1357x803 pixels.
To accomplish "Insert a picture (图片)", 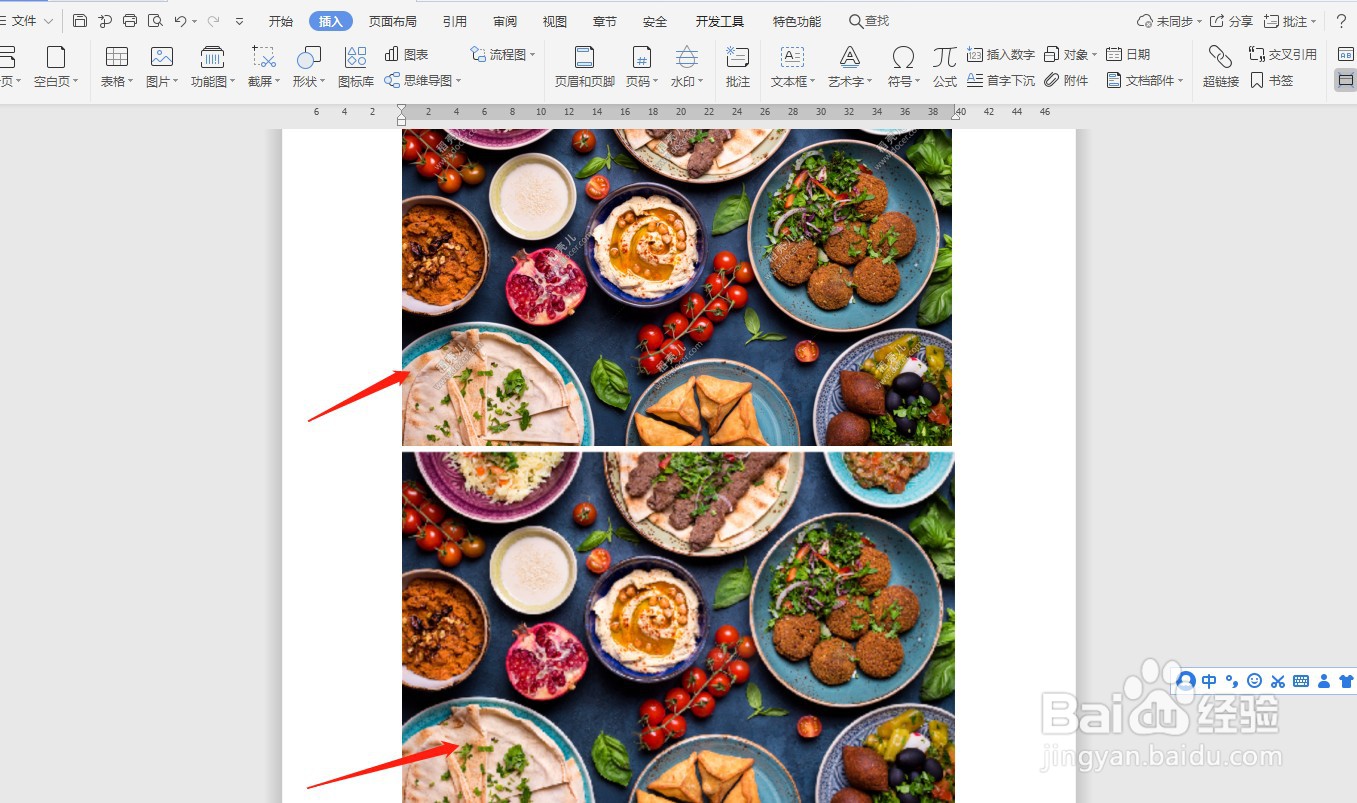I will coord(162,67).
